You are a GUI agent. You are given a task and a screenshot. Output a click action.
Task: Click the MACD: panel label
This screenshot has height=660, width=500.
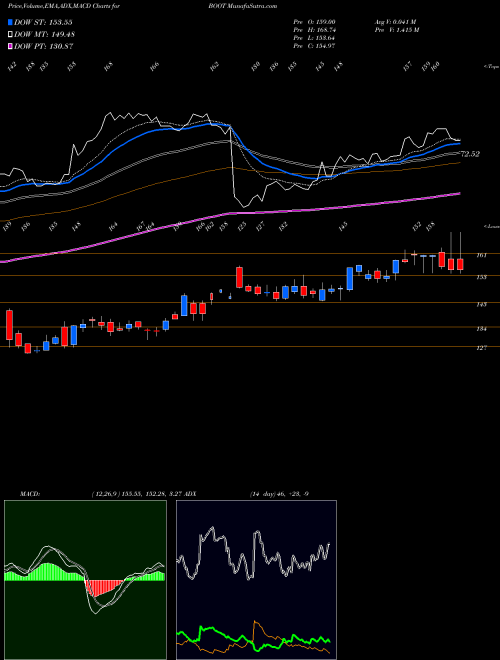[x=29, y=494]
